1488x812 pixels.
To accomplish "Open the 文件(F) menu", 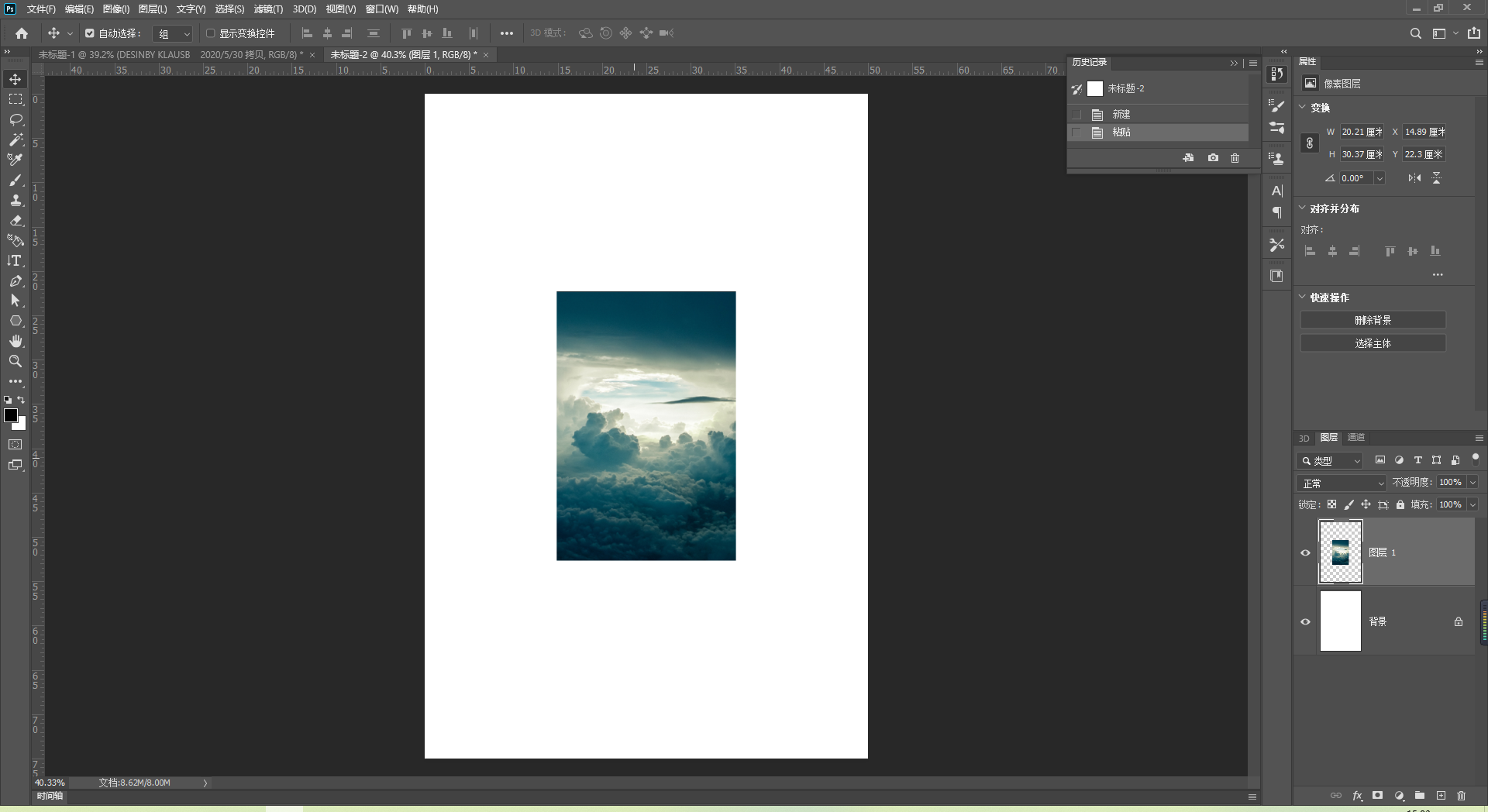I will point(41,9).
